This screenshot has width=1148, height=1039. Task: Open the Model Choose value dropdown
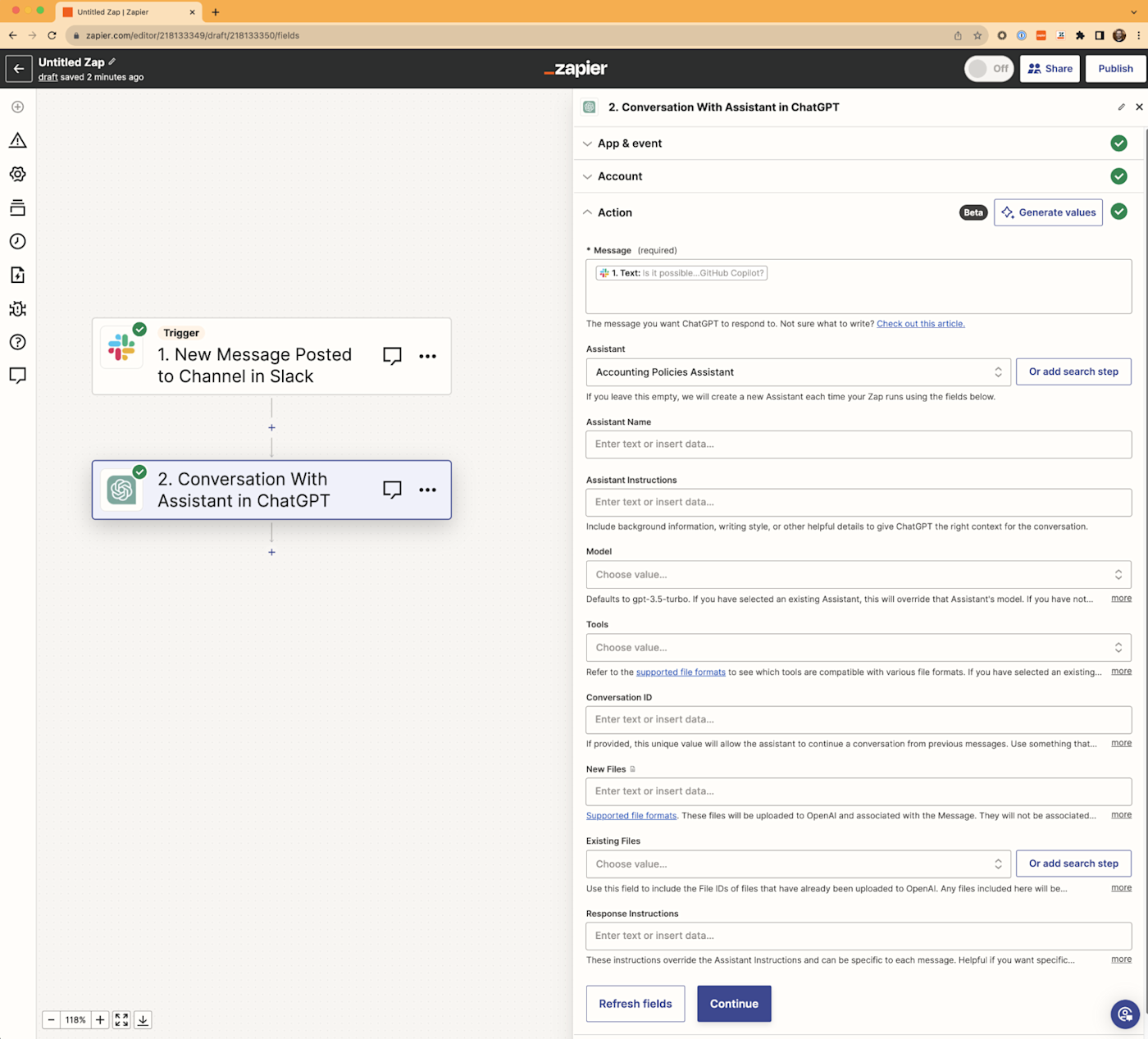(859, 575)
